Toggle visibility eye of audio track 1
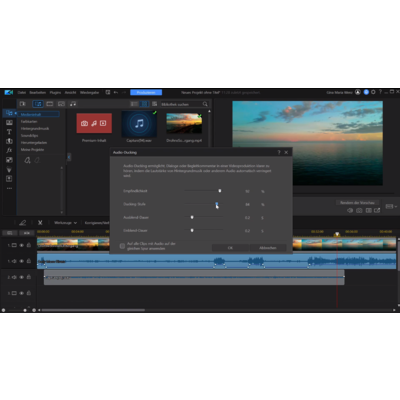This screenshot has height=400, width=400. coord(21,261)
